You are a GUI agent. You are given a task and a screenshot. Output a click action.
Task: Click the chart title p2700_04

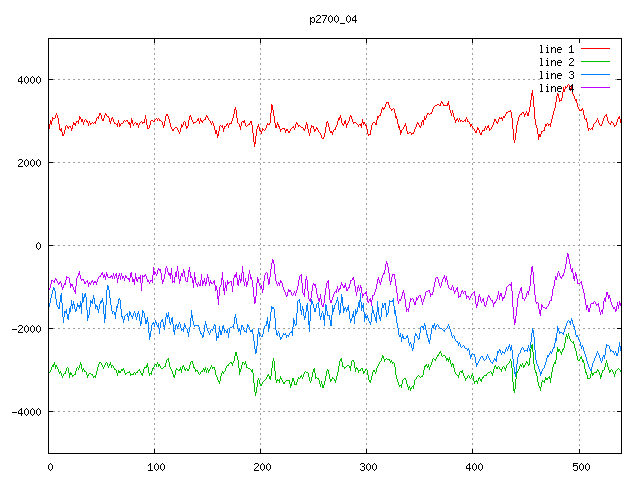click(333, 19)
